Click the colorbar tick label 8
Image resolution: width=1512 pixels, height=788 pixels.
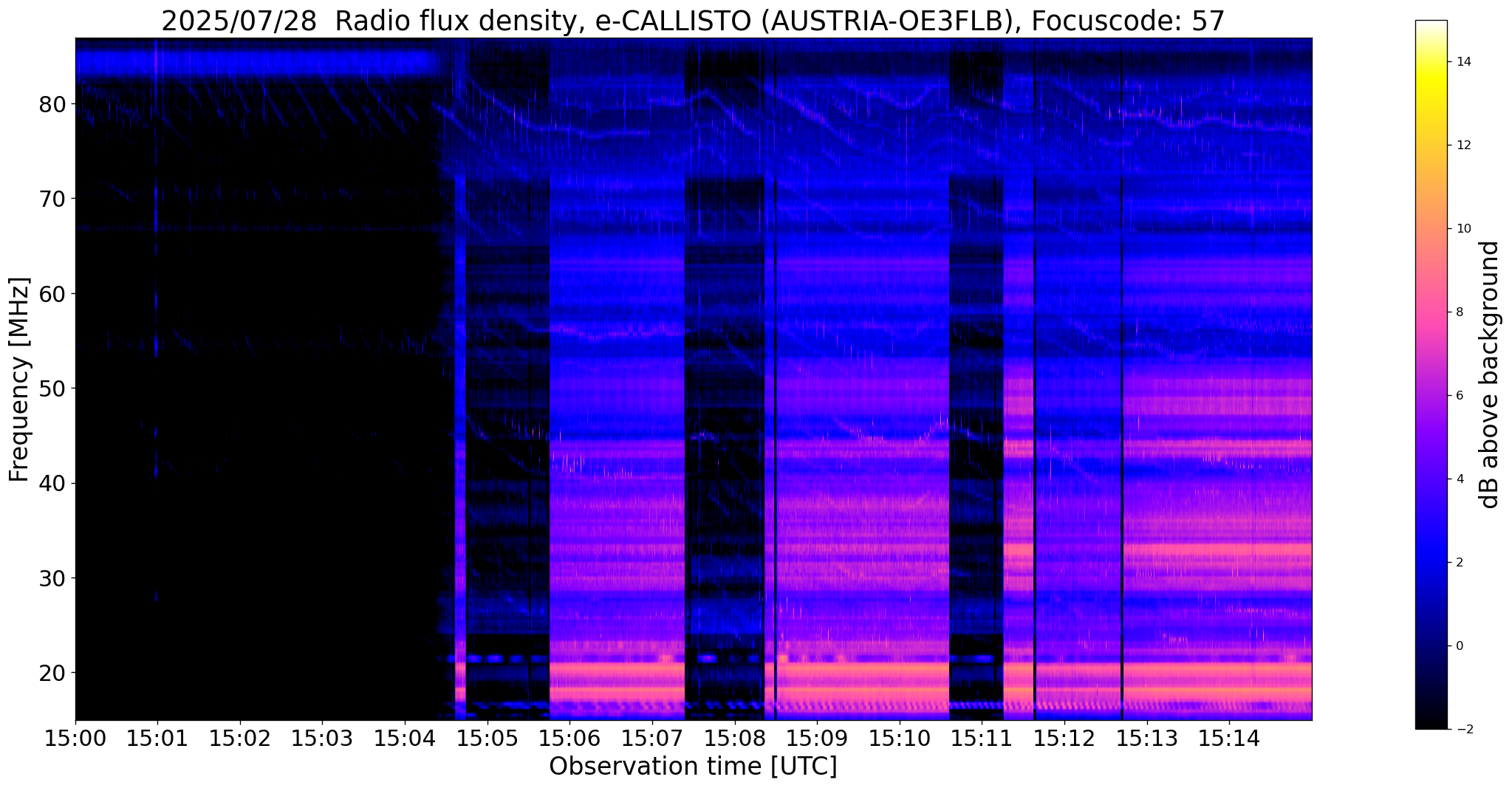pyautogui.click(x=1458, y=312)
